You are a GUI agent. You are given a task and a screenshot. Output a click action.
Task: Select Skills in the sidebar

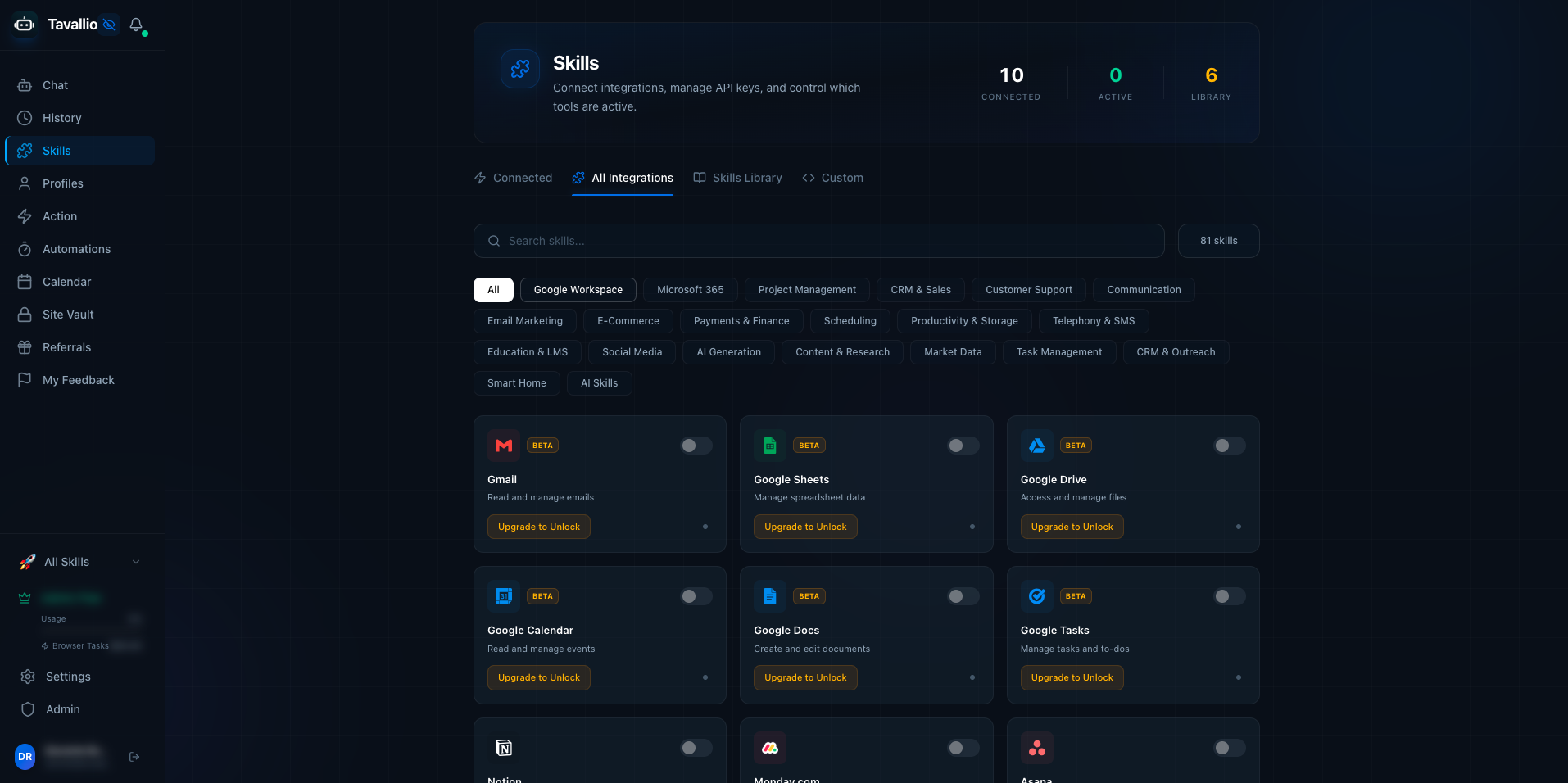[79, 151]
